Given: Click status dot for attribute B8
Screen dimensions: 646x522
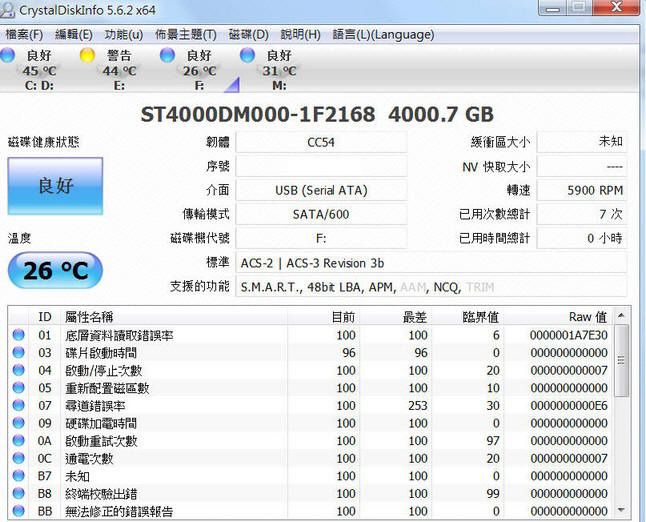Looking at the screenshot, I should coord(19,493).
